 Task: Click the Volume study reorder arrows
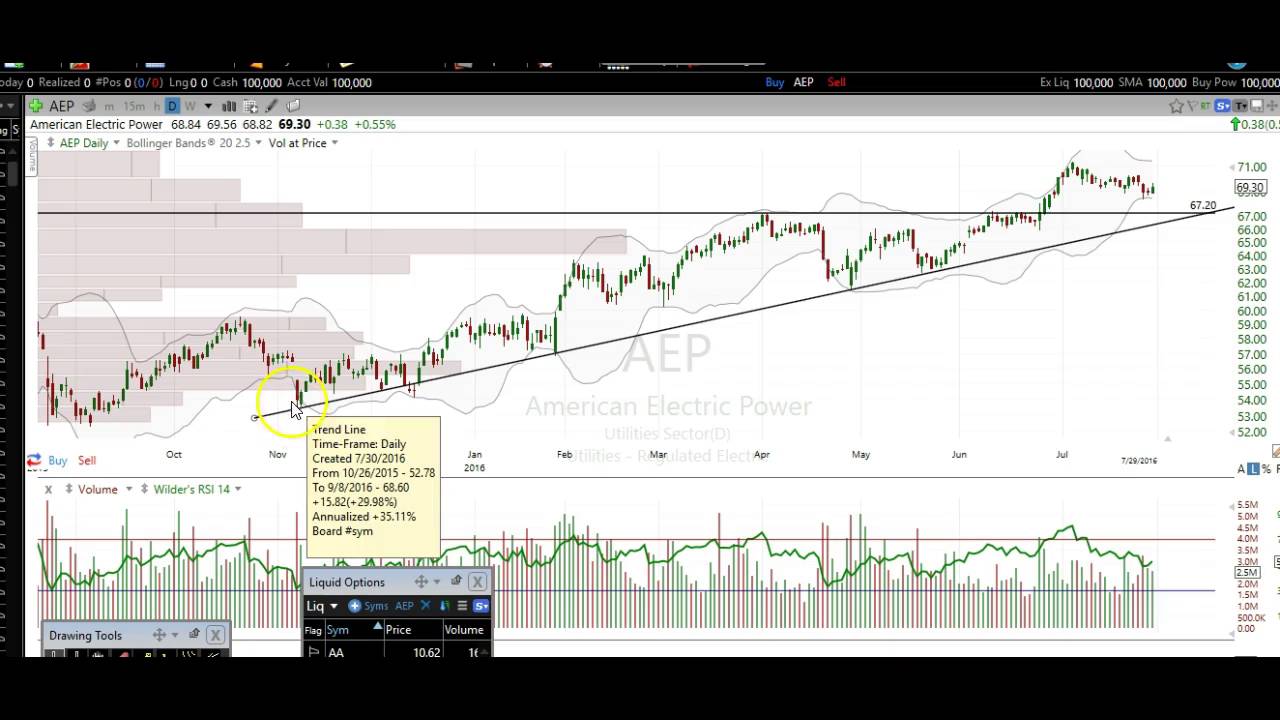69,489
